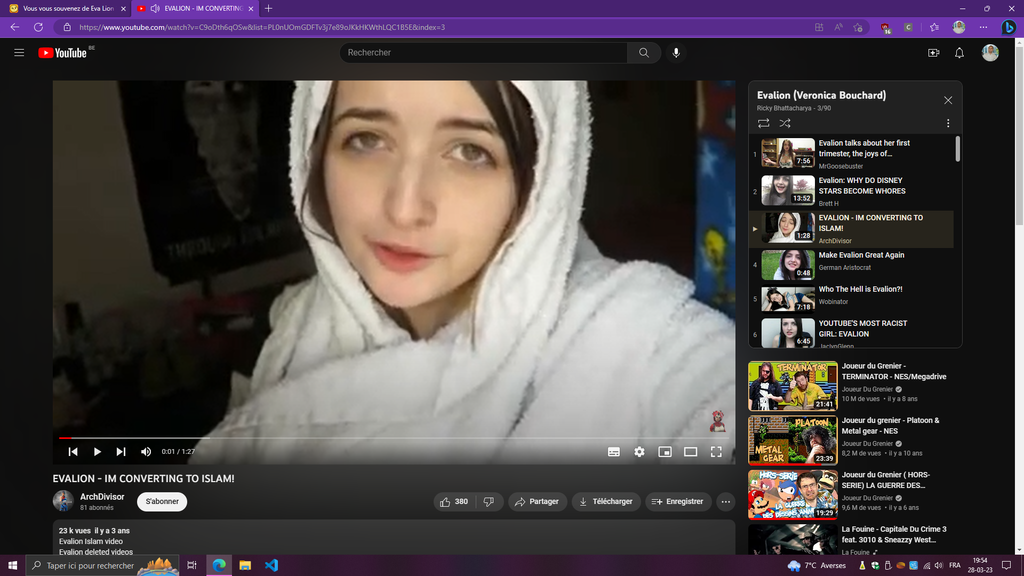Viewport: 1024px width, 576px height.
Task: Open the YouTube hamburger guide menu
Action: 19,53
